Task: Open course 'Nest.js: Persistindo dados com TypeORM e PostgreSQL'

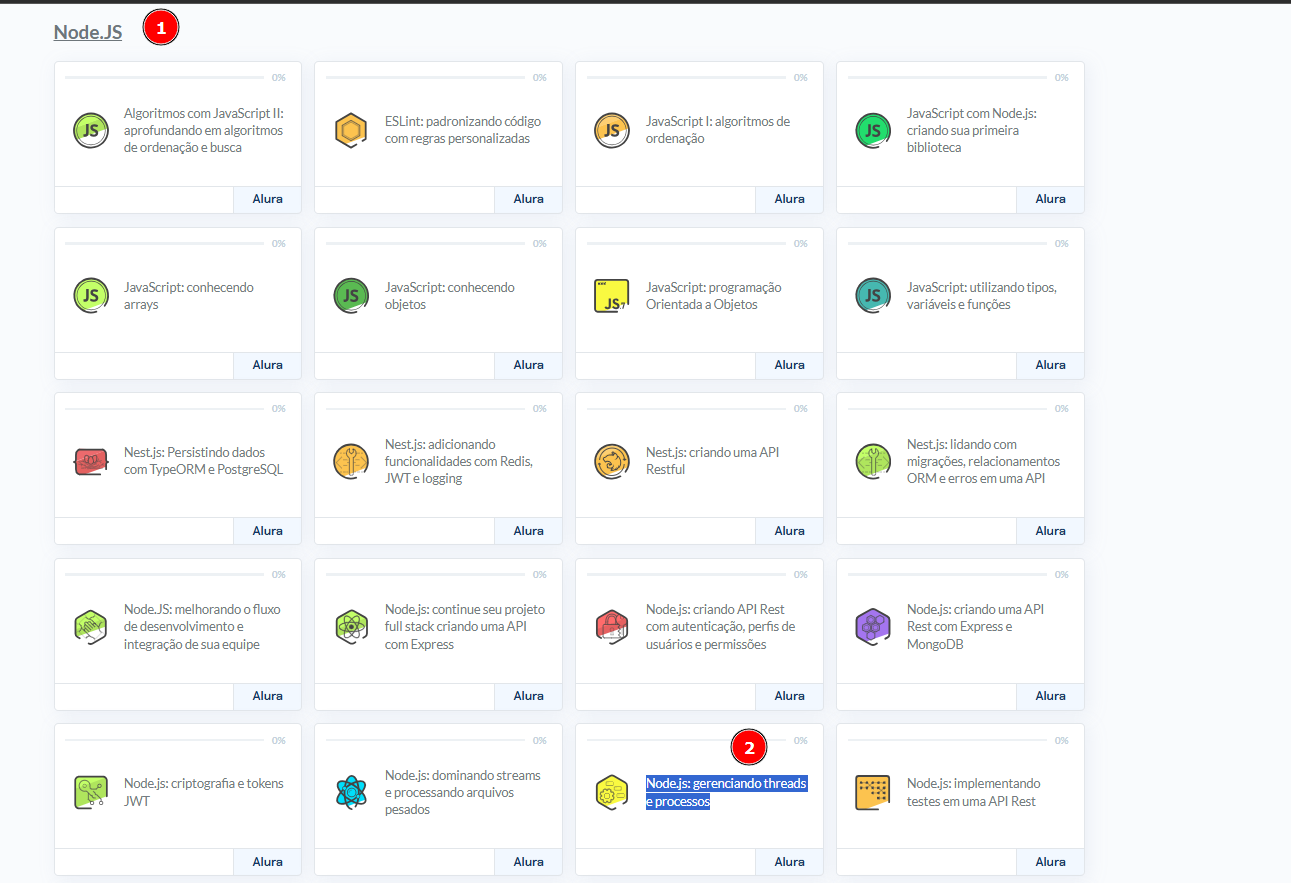Action: [204, 461]
